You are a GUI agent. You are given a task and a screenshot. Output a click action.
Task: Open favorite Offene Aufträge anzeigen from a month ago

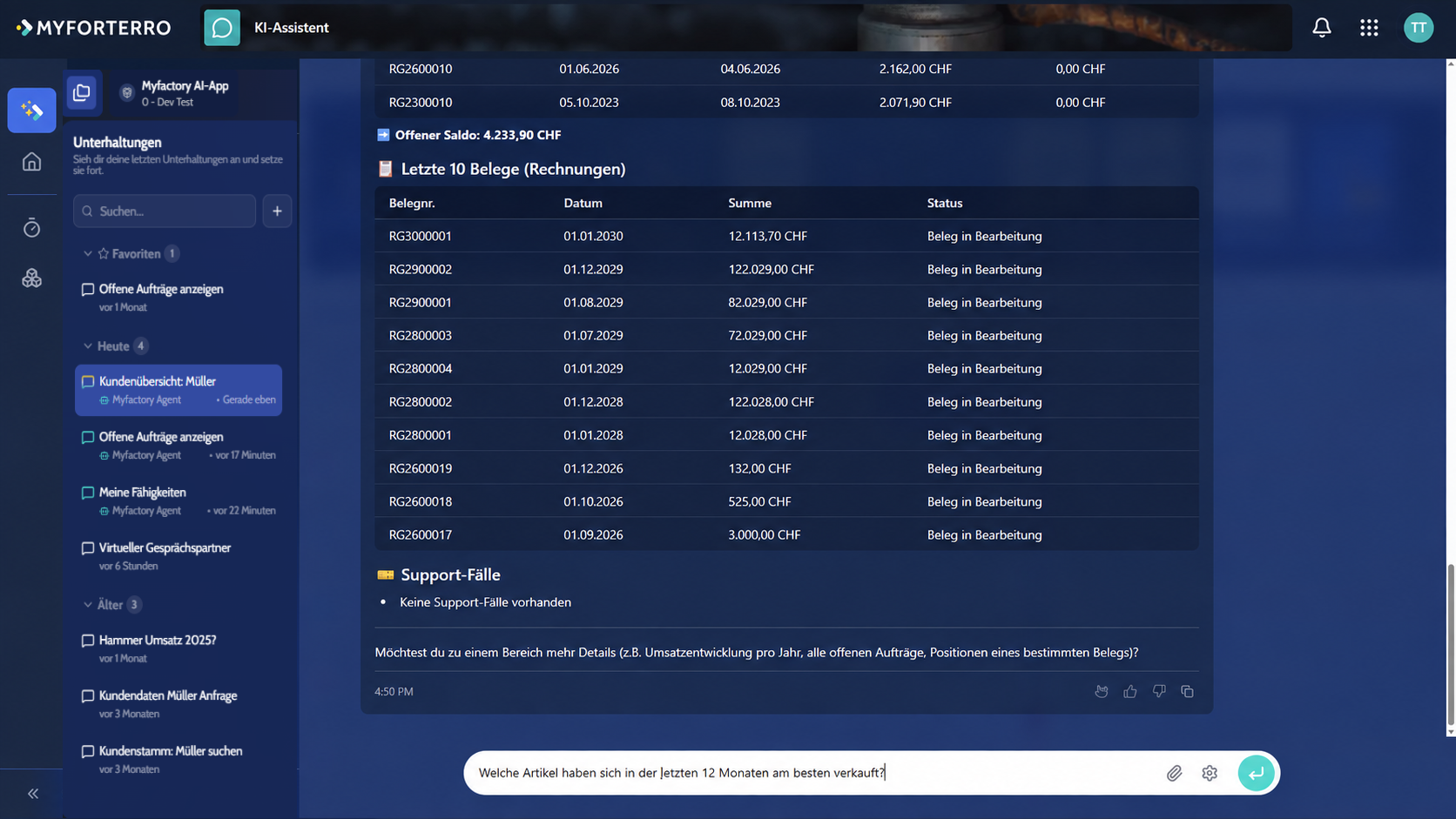coord(179,298)
